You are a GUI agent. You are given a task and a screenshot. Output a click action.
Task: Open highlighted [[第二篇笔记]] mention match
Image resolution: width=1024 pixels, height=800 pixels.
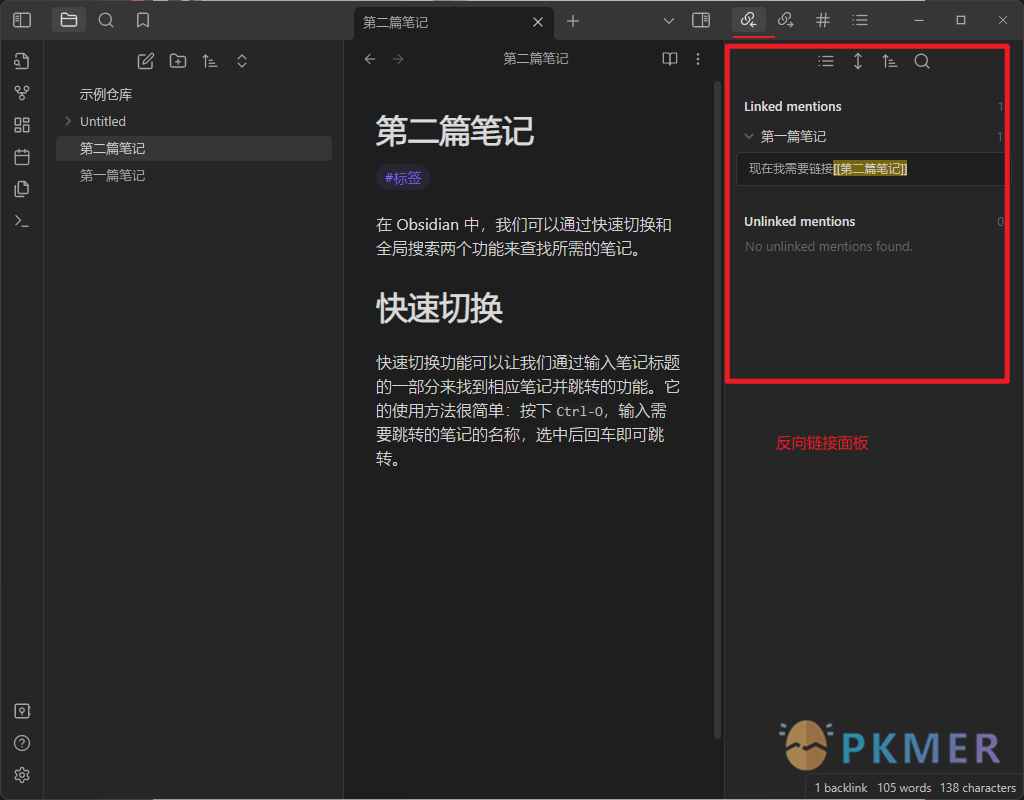pos(870,169)
